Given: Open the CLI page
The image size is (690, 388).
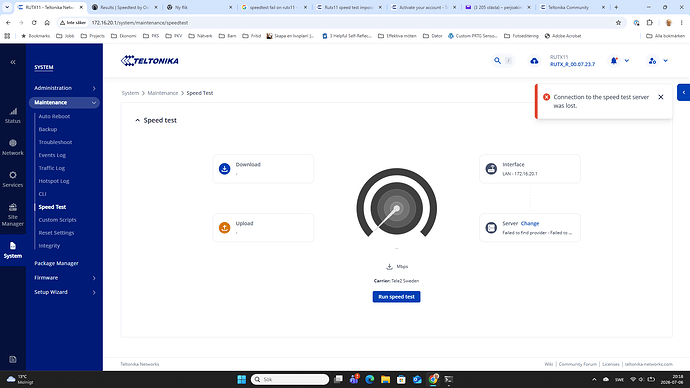Looking at the screenshot, I should (42, 194).
